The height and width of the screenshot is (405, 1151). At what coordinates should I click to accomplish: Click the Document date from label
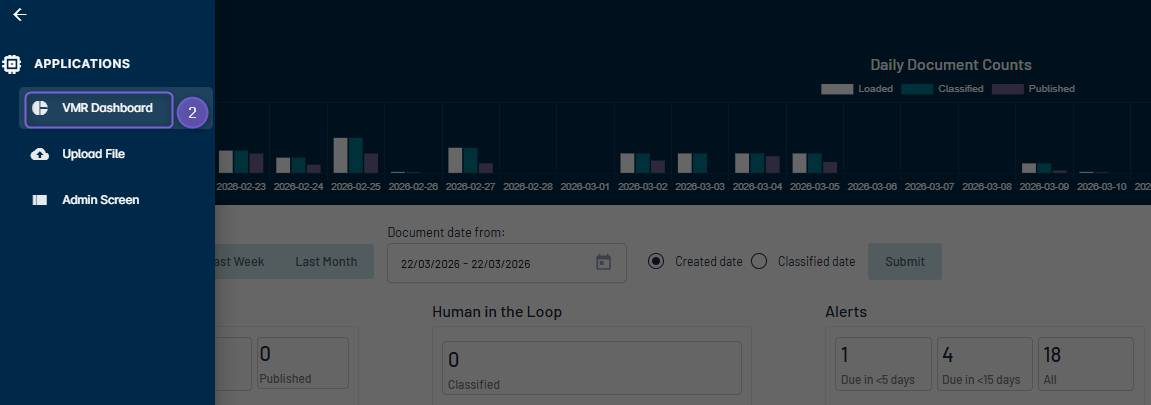pos(446,233)
